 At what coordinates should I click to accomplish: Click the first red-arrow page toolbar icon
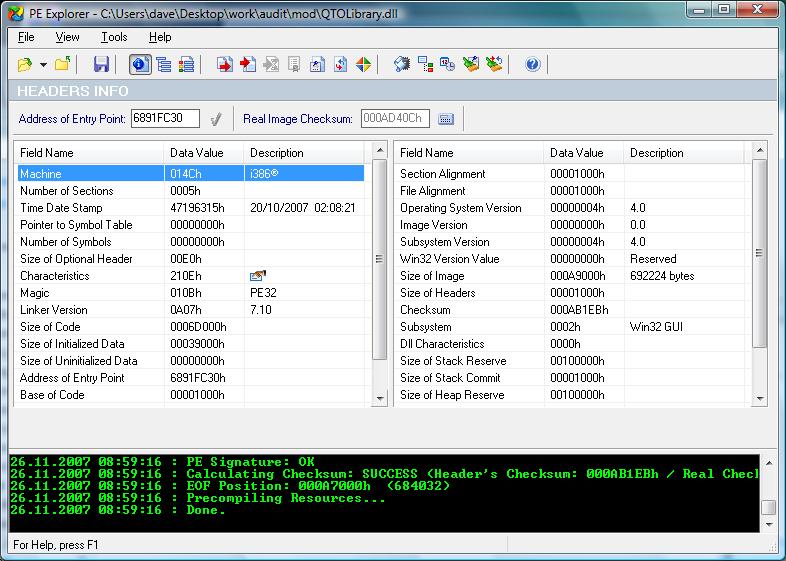[225, 64]
